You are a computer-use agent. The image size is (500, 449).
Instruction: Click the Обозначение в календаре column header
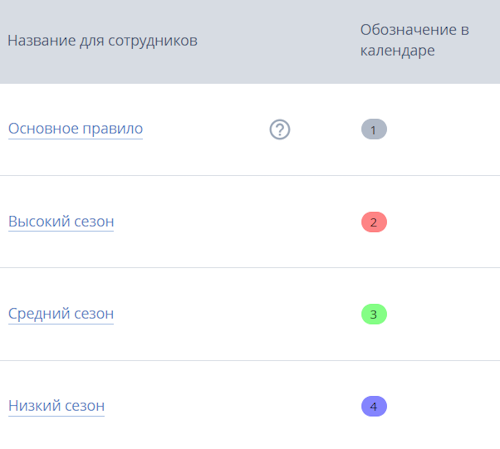click(x=415, y=40)
